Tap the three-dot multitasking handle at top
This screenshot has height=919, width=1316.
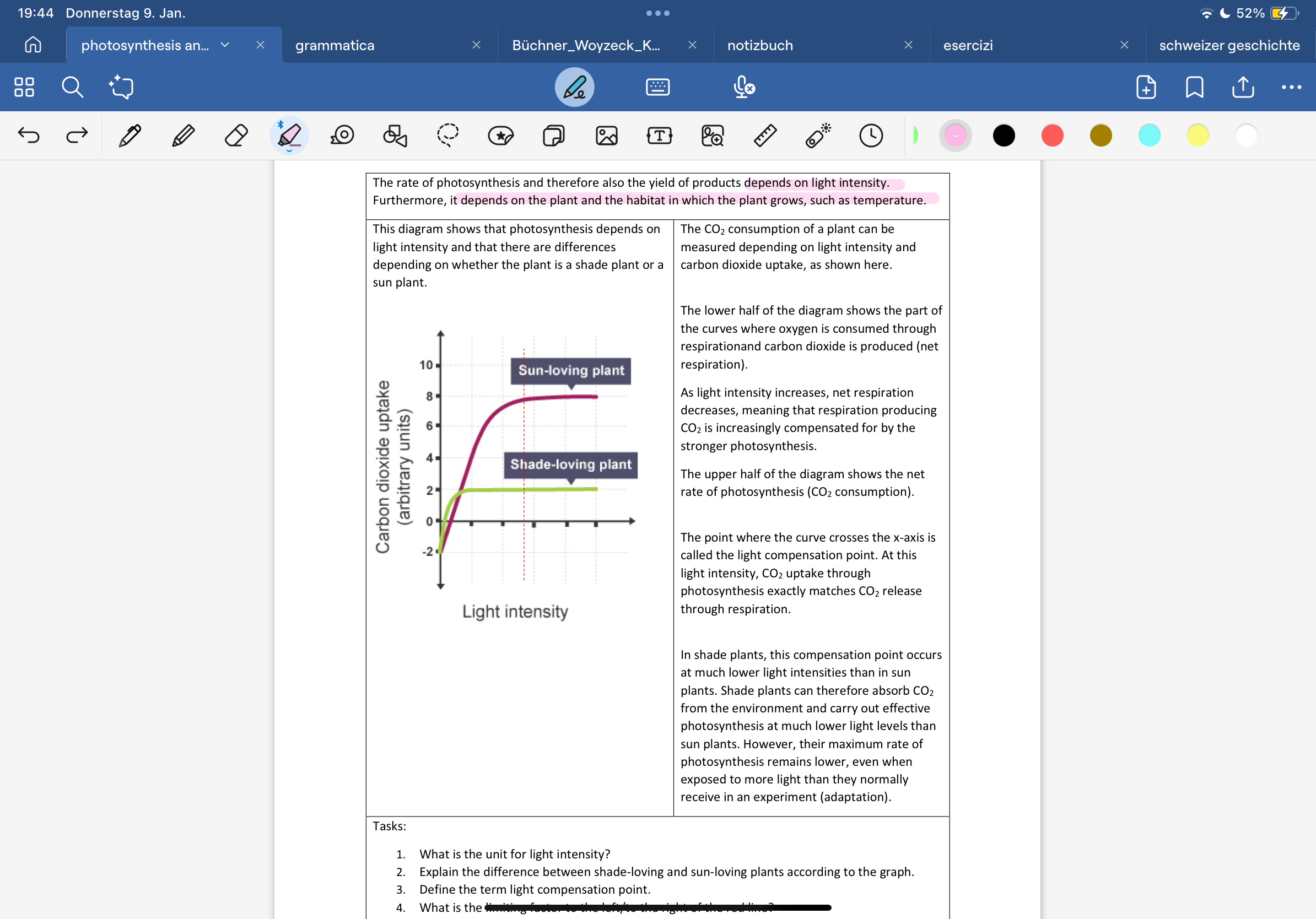[x=658, y=13]
